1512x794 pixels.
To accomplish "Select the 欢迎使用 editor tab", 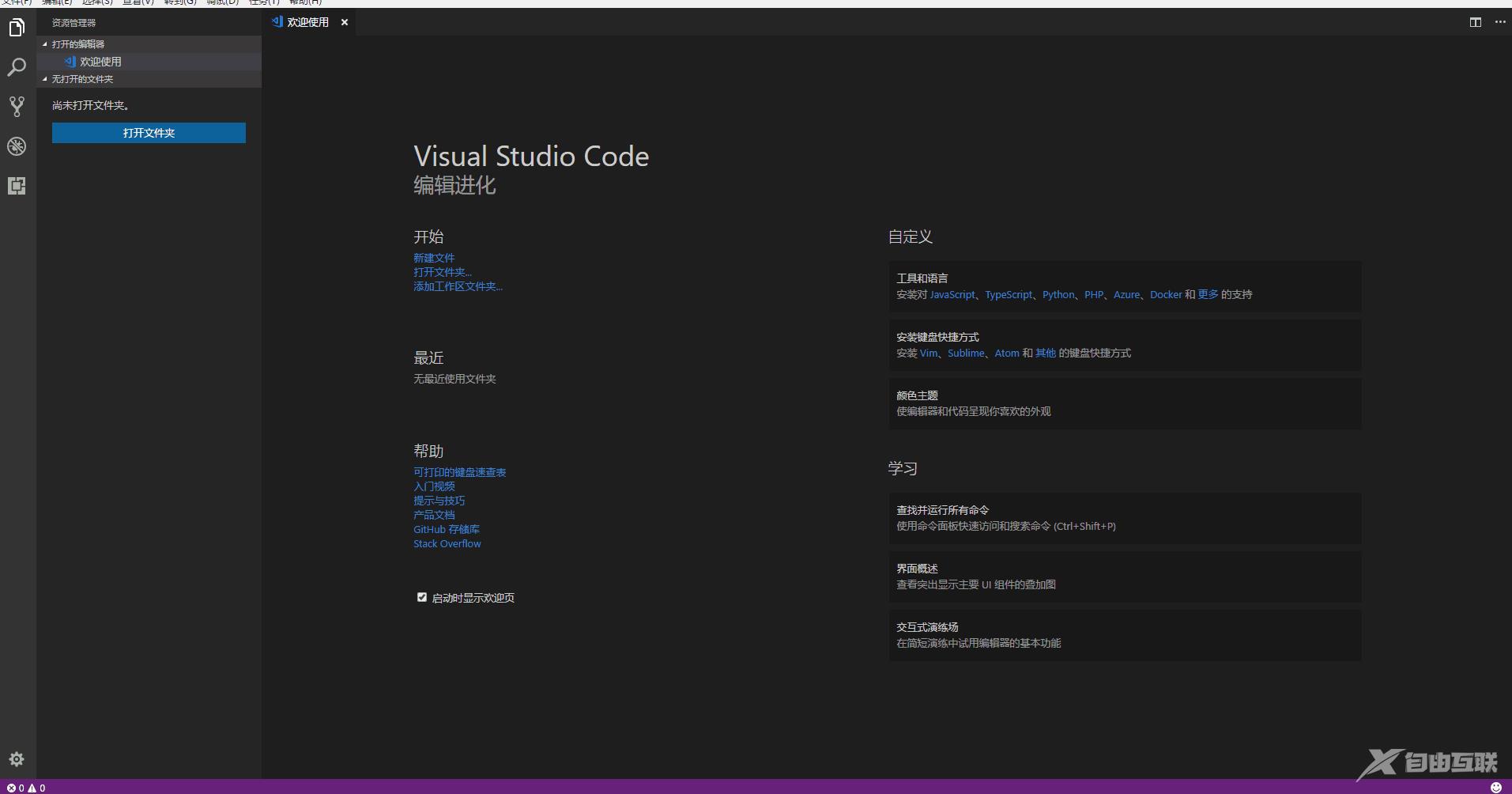I will tap(308, 22).
